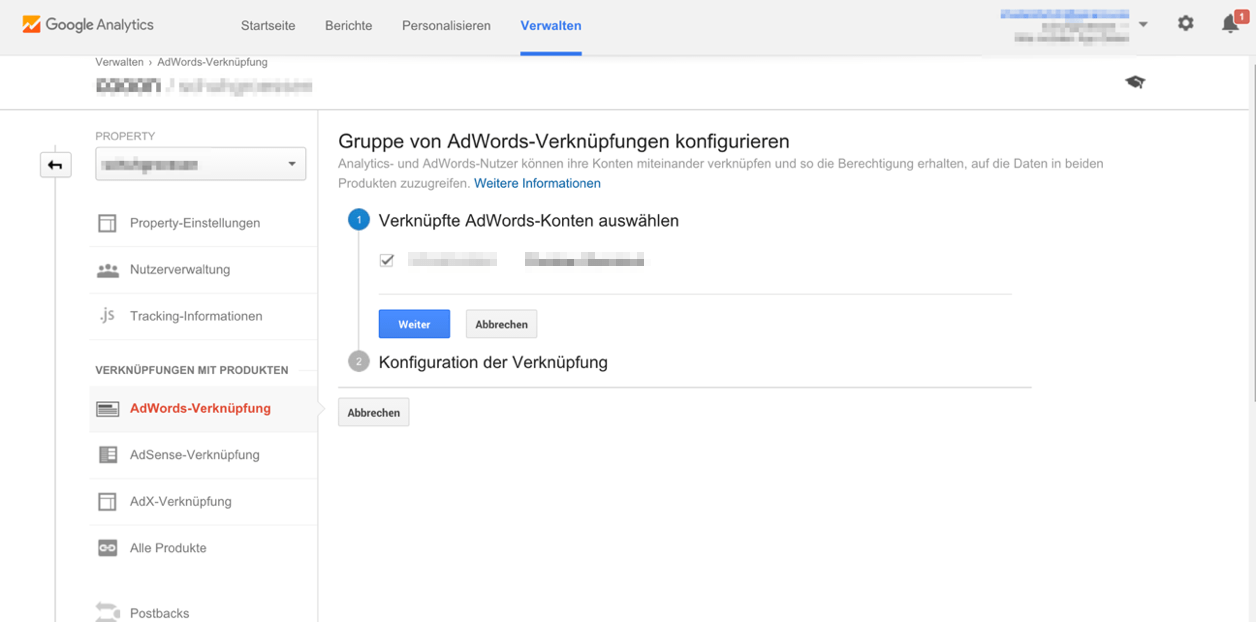Click the back arrow button beside Property
1256x622 pixels.
pos(56,165)
